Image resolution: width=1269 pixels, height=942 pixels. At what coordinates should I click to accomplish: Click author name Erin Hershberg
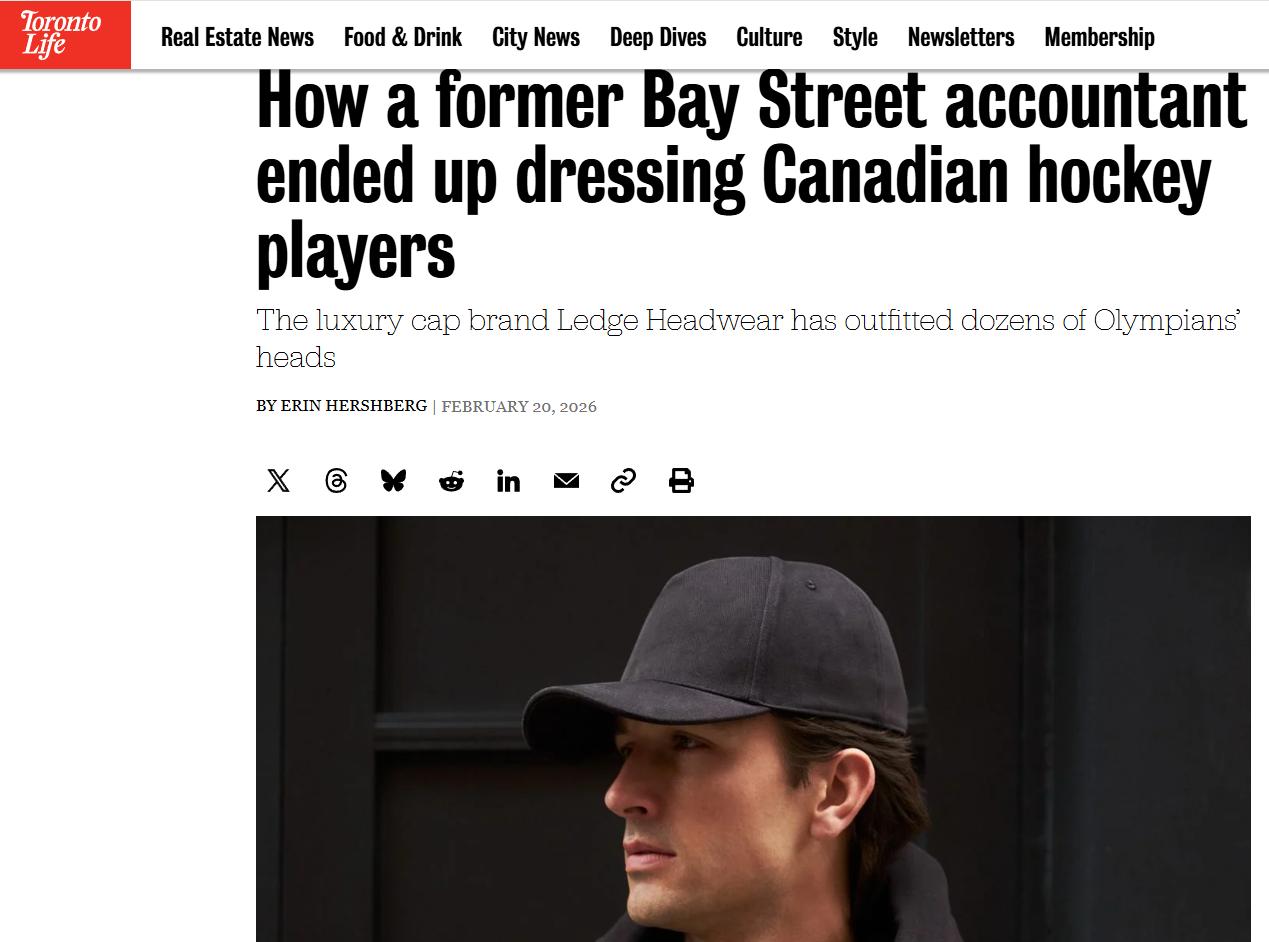tap(354, 406)
